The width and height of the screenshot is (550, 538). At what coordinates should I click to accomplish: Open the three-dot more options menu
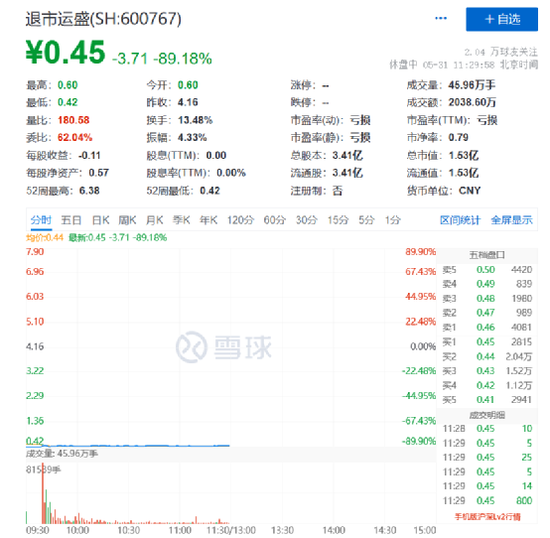[x=441, y=18]
